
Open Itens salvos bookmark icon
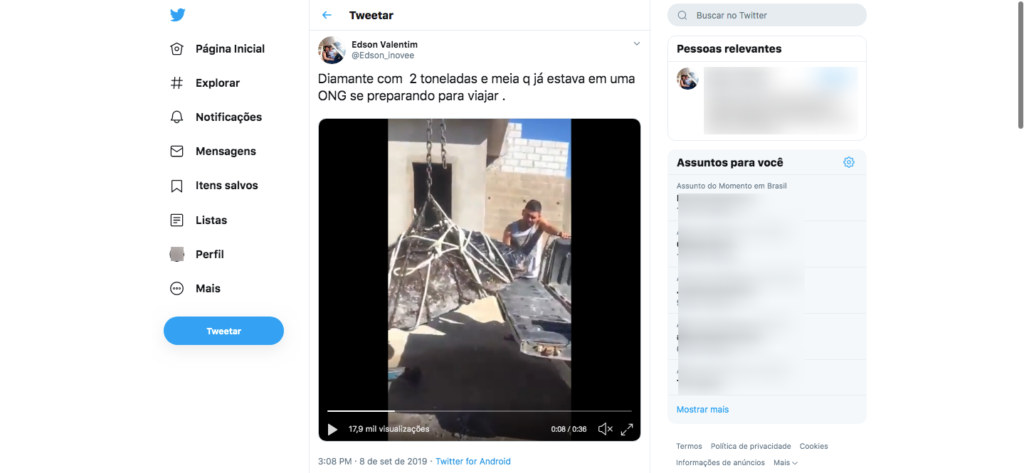click(x=176, y=186)
